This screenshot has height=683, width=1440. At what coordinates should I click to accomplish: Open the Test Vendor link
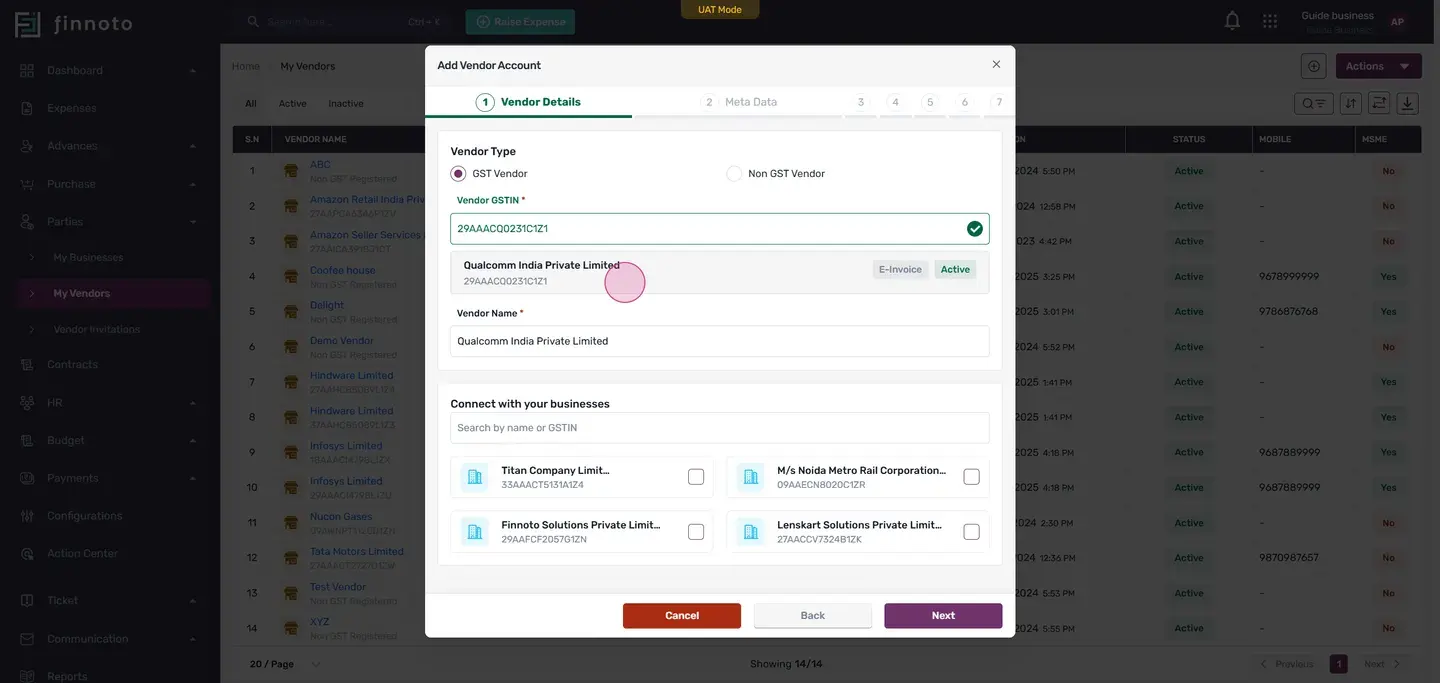coord(338,587)
